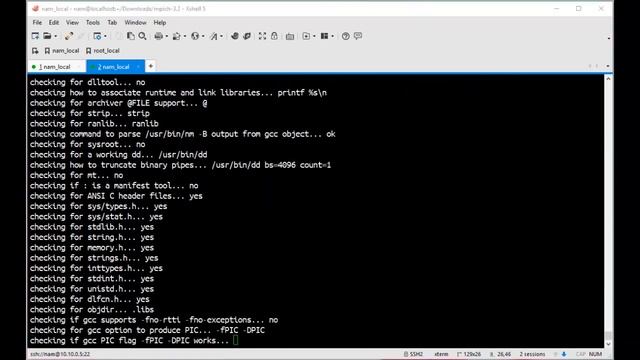This screenshot has height=360, width=640.
Task: Click the terminal cursor after 'PIC flag -fPIC -DPIC works...'
Action: [x=236, y=340]
